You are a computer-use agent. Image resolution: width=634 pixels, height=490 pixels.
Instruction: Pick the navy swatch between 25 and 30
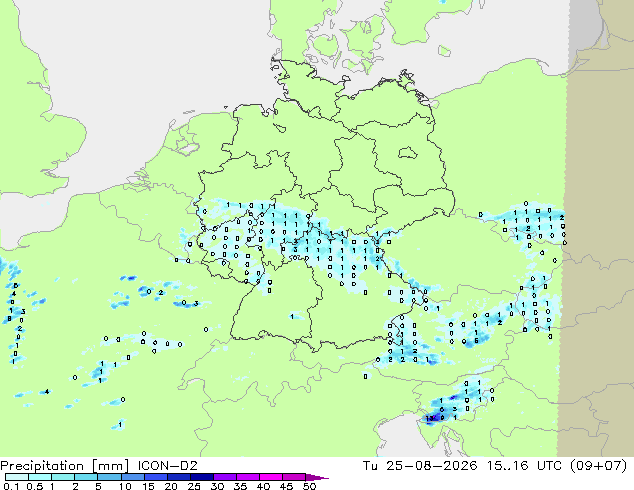tap(201, 477)
